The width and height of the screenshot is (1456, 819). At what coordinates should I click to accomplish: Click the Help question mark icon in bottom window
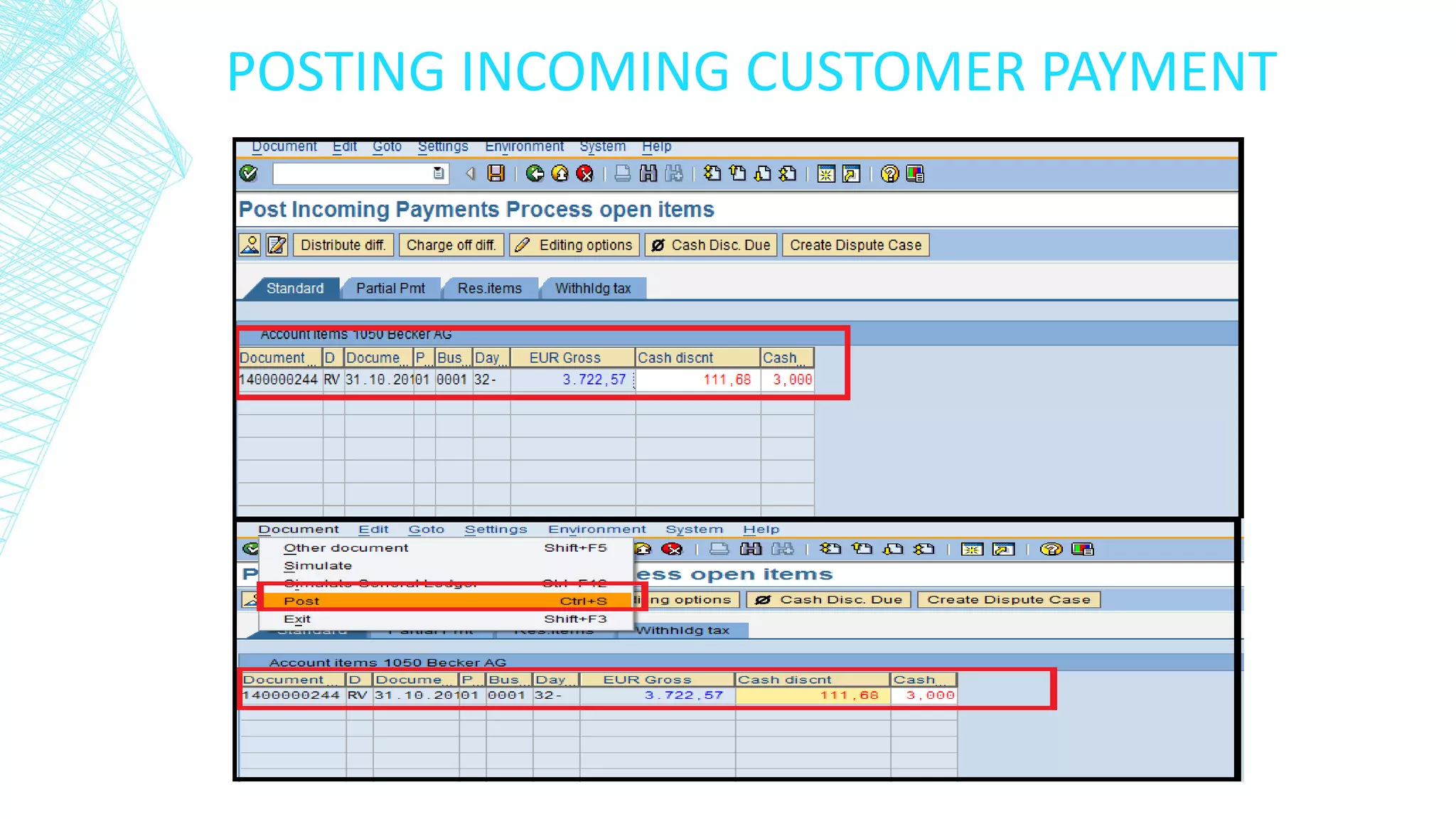[x=1051, y=549]
